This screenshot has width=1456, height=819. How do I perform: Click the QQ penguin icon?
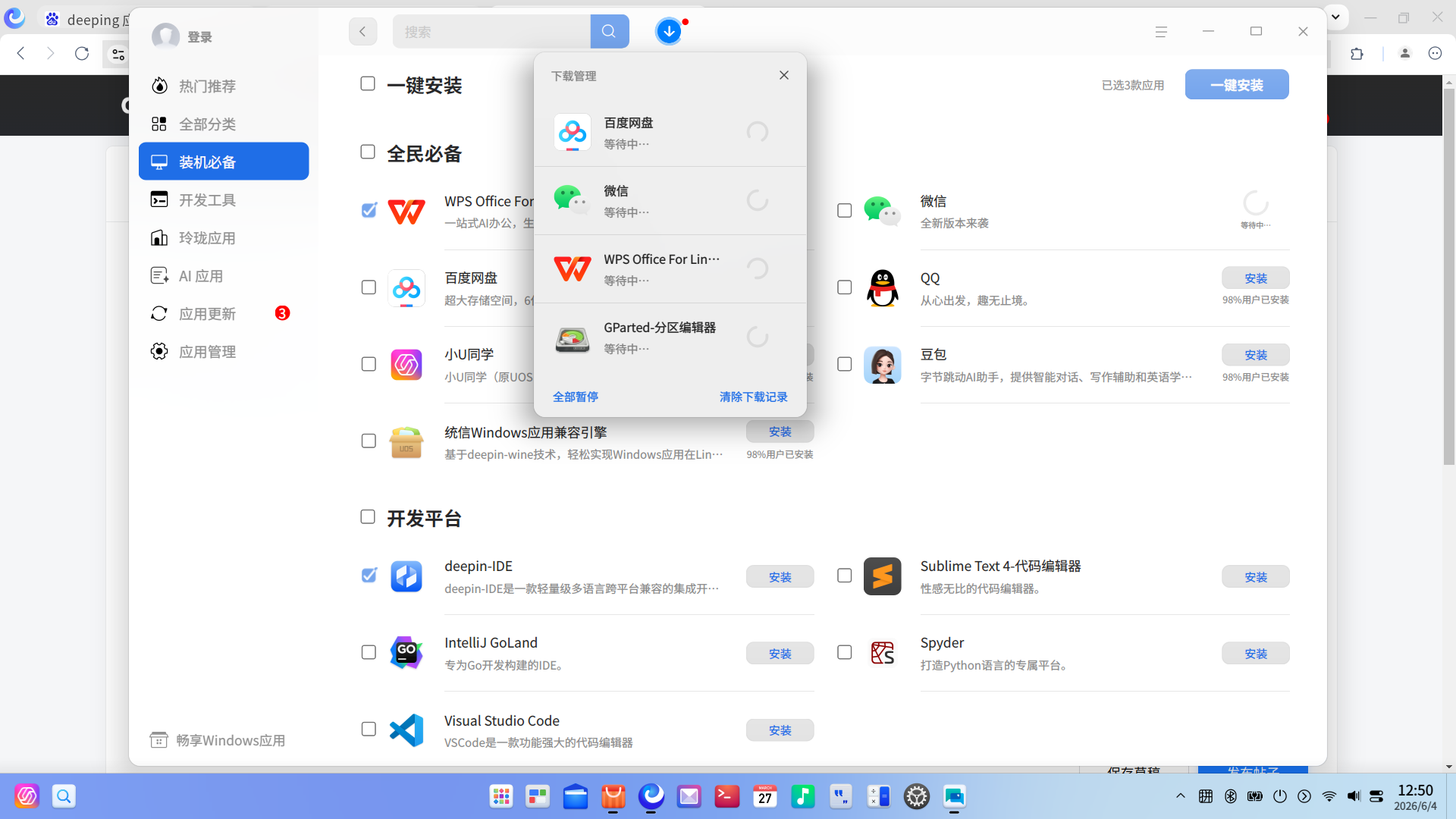(883, 288)
